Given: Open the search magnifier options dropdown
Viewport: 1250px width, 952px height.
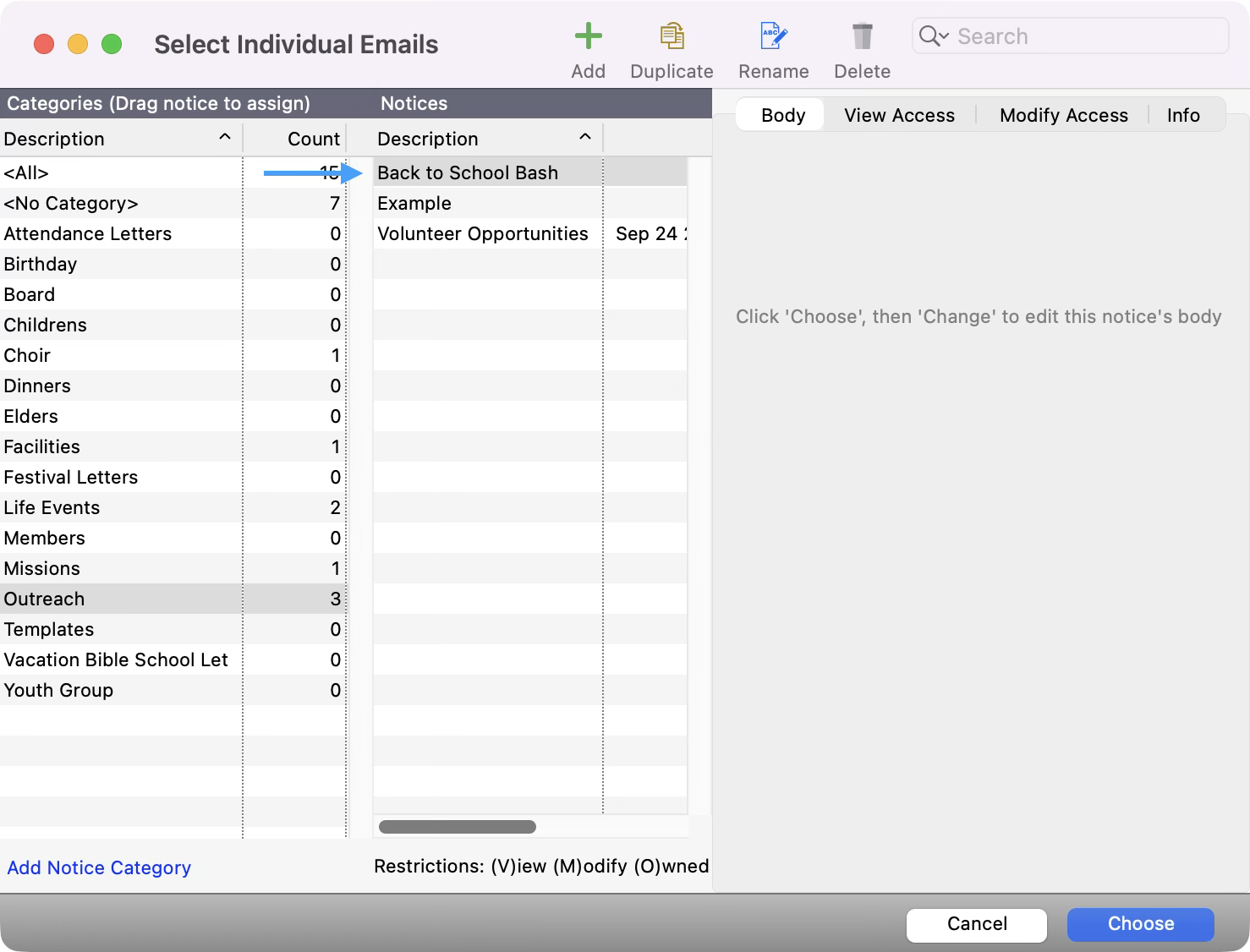Looking at the screenshot, I should click(934, 36).
